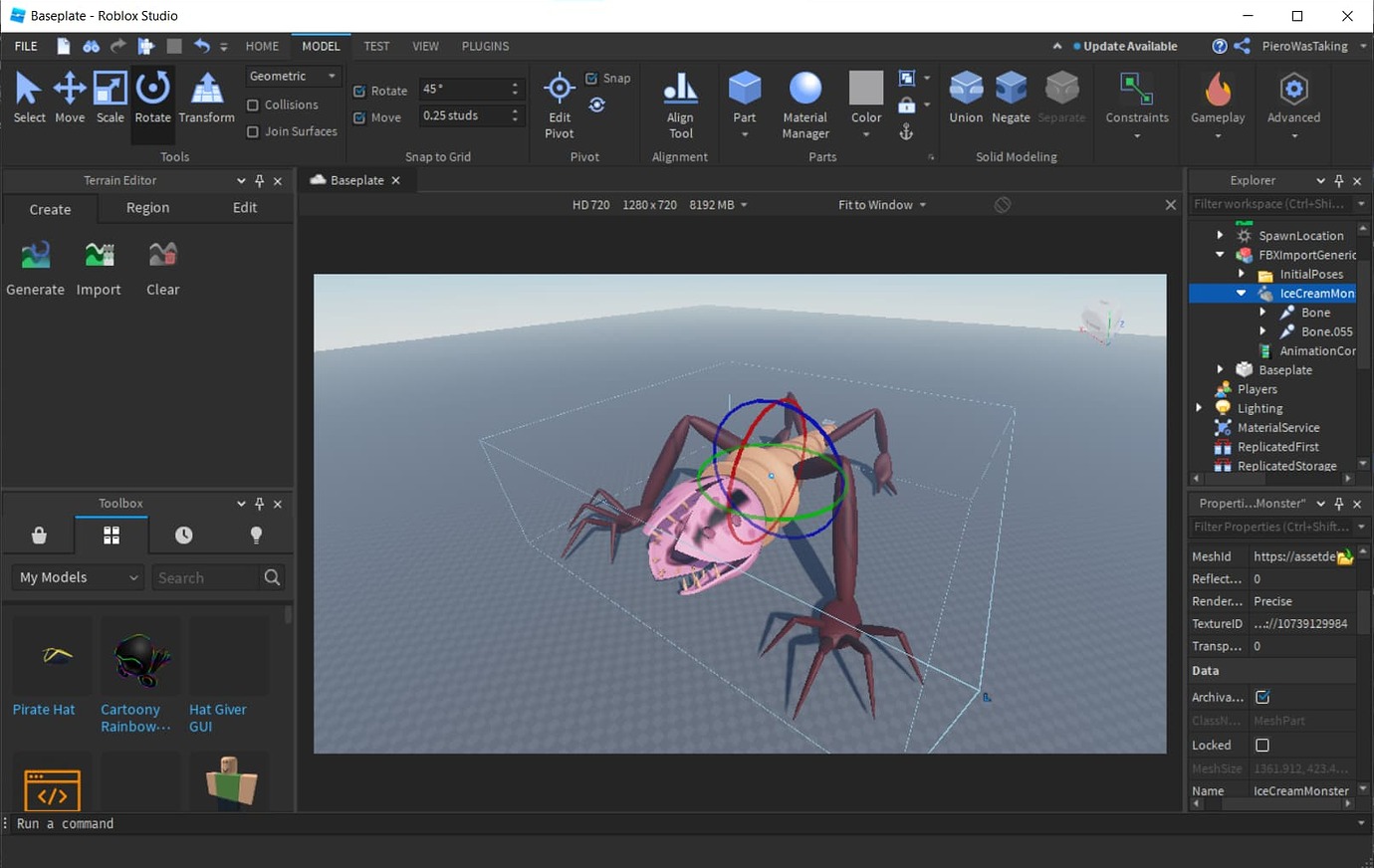Viewport: 1374px width, 868px height.
Task: Uncheck Move snapping
Action: 359,117
